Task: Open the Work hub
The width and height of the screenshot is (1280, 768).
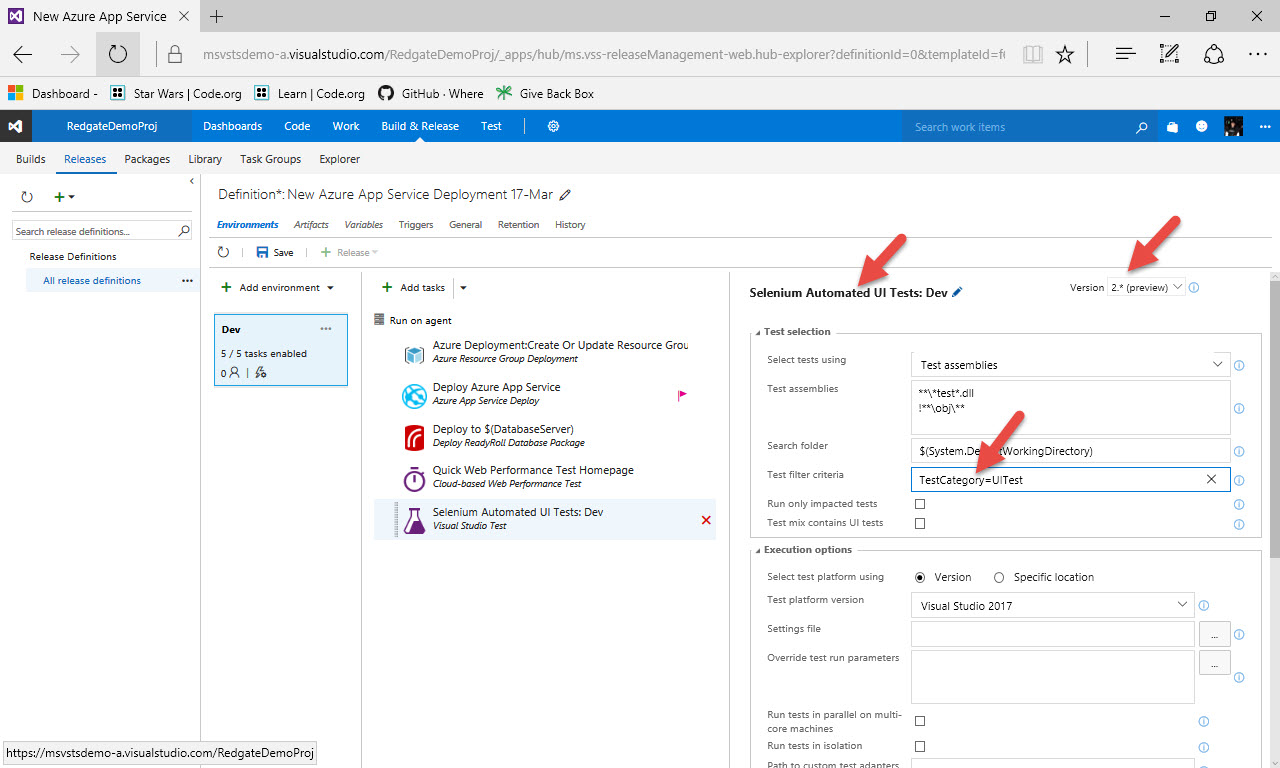Action: (346, 126)
